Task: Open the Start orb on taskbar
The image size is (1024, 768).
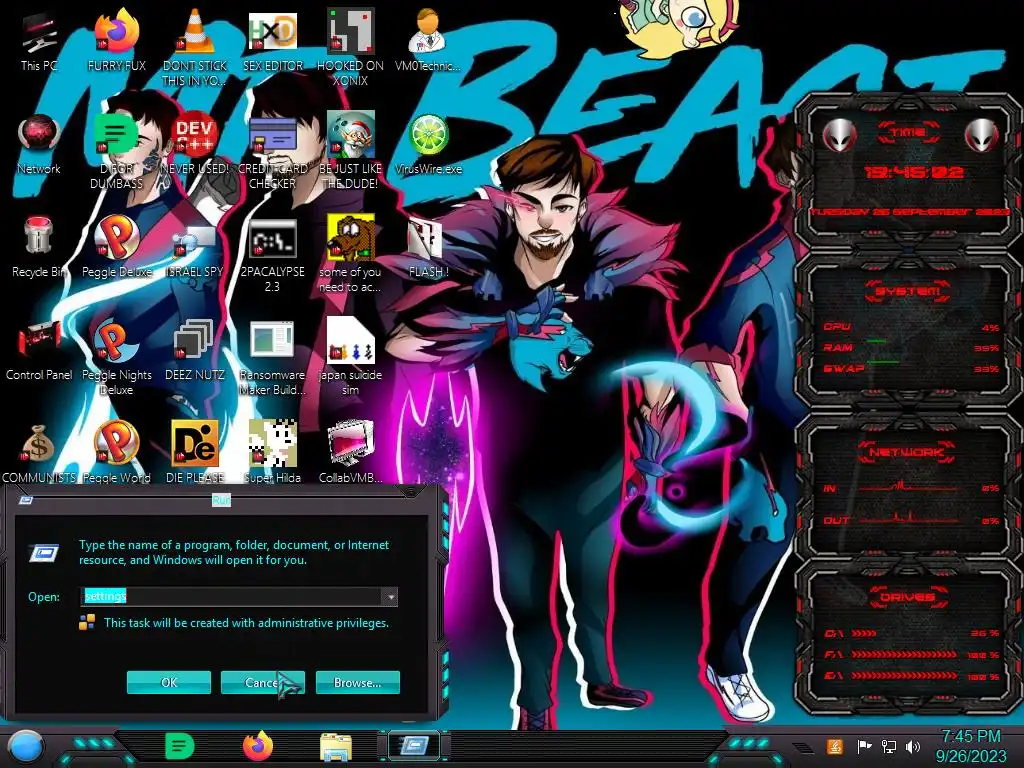Action: [25, 746]
